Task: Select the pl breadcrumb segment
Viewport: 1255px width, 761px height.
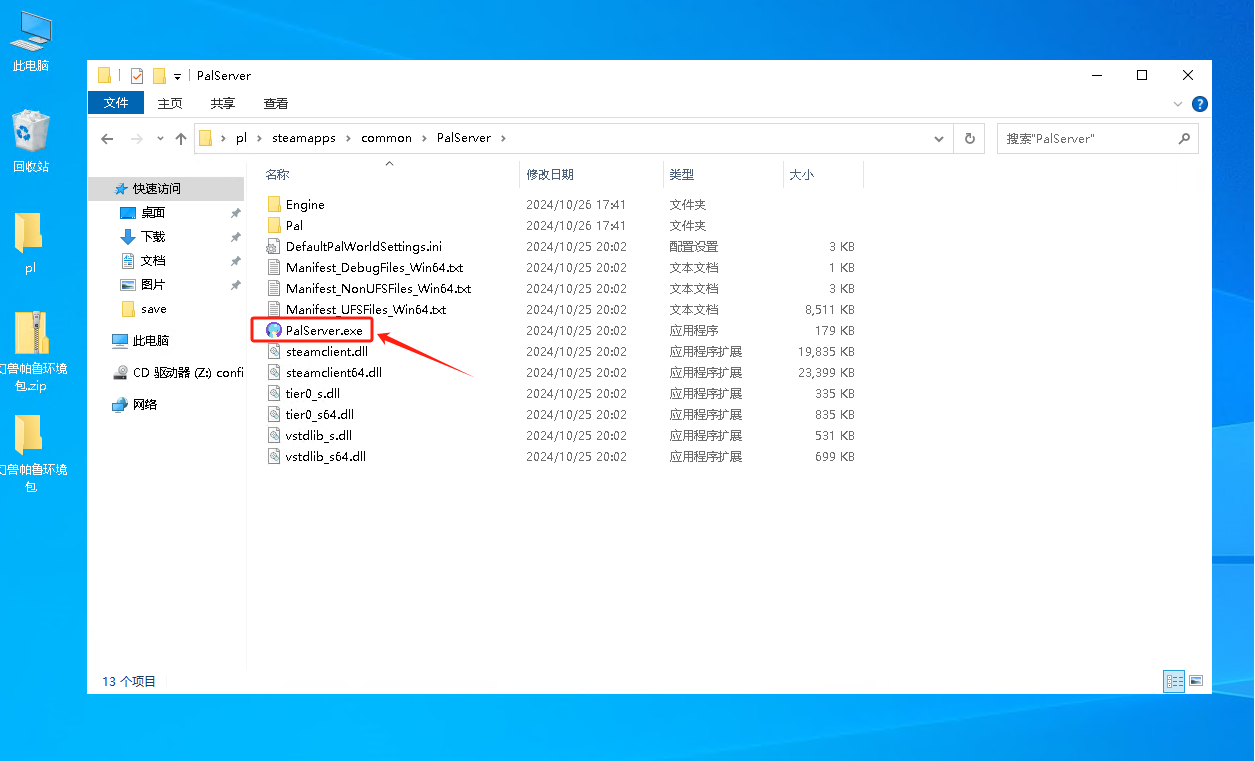Action: pyautogui.click(x=241, y=138)
